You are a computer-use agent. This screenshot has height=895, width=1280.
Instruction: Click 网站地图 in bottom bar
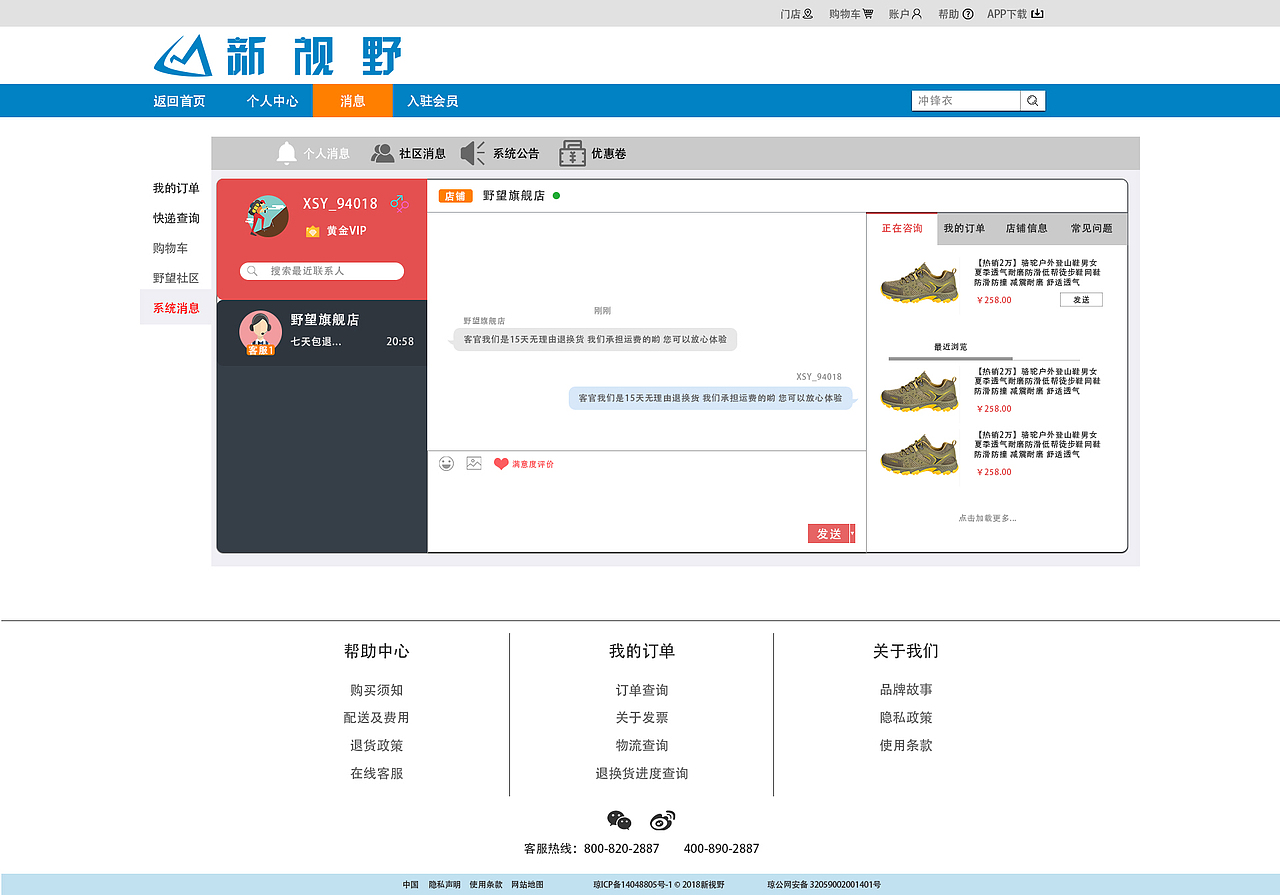tap(527, 885)
